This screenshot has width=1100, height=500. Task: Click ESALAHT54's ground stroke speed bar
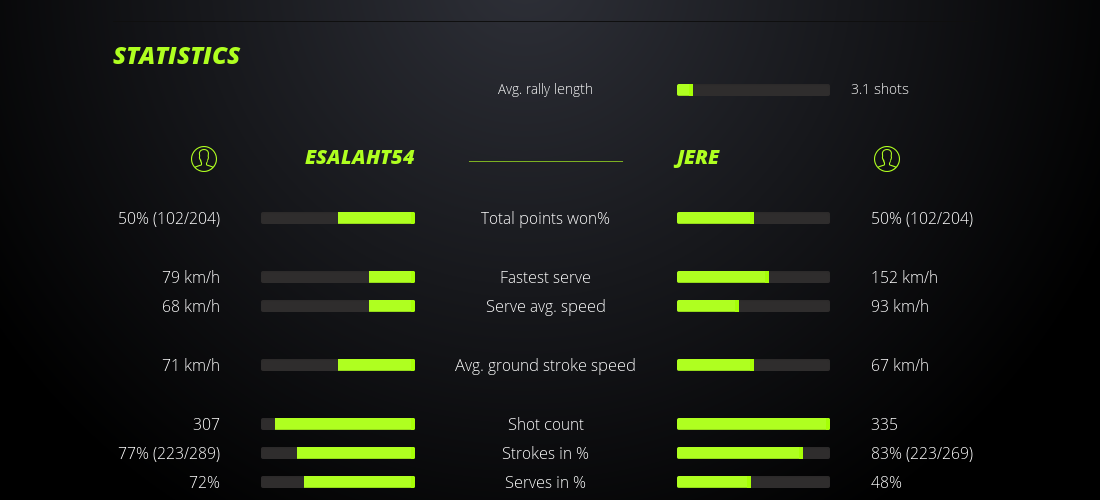pyautogui.click(x=338, y=365)
